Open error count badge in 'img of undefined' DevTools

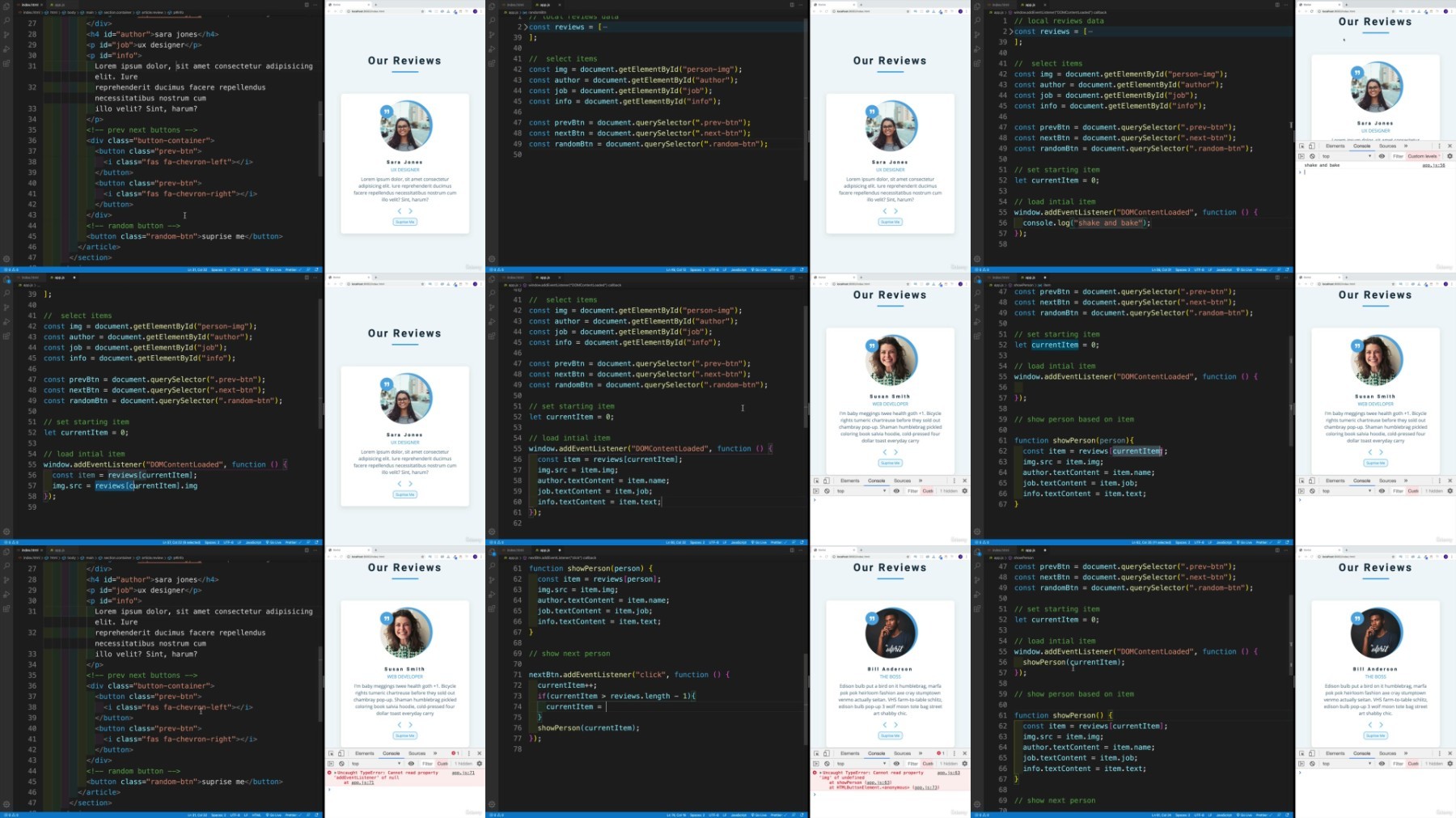click(941, 753)
